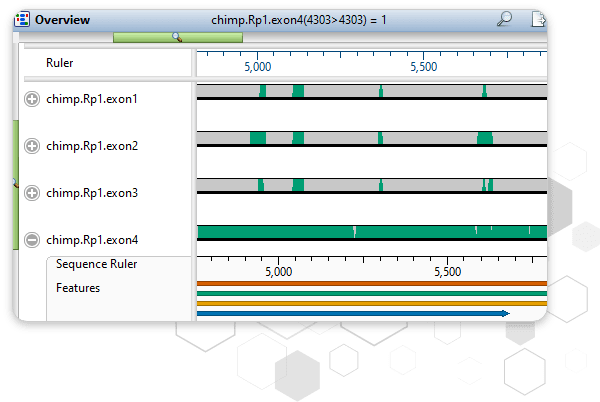Screen dimensions: 600x402
Task: Click the Ruler row label
Action: [59, 63]
